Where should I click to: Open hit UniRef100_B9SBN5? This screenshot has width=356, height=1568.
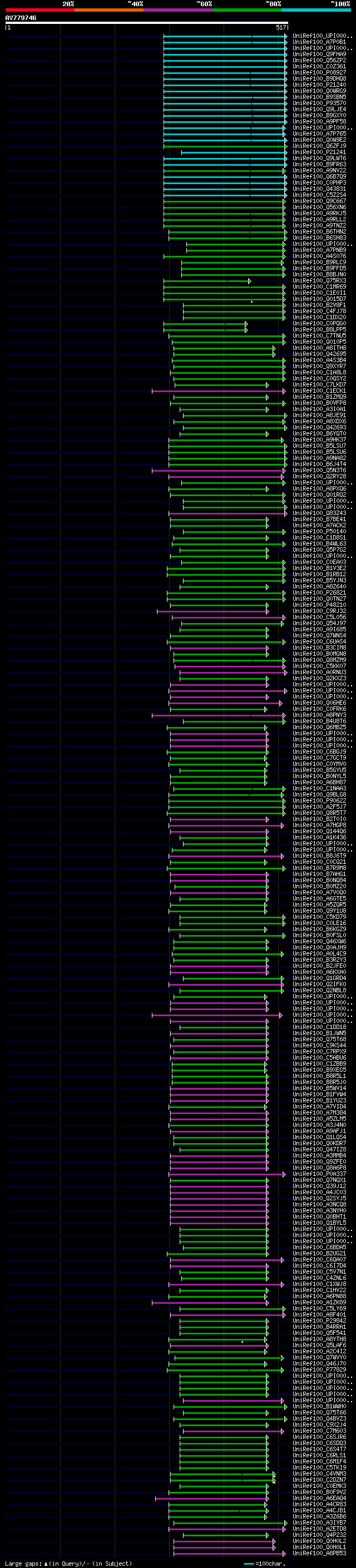tap(319, 97)
